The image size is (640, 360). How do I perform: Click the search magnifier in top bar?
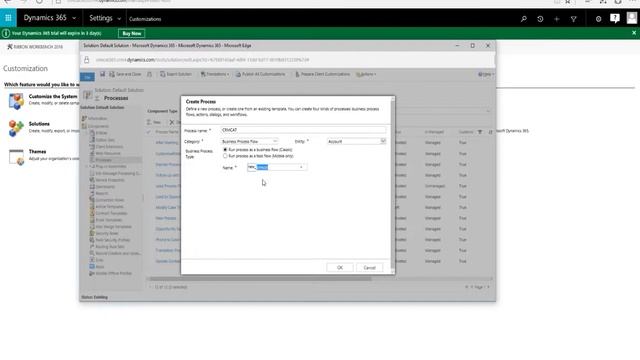click(x=524, y=19)
